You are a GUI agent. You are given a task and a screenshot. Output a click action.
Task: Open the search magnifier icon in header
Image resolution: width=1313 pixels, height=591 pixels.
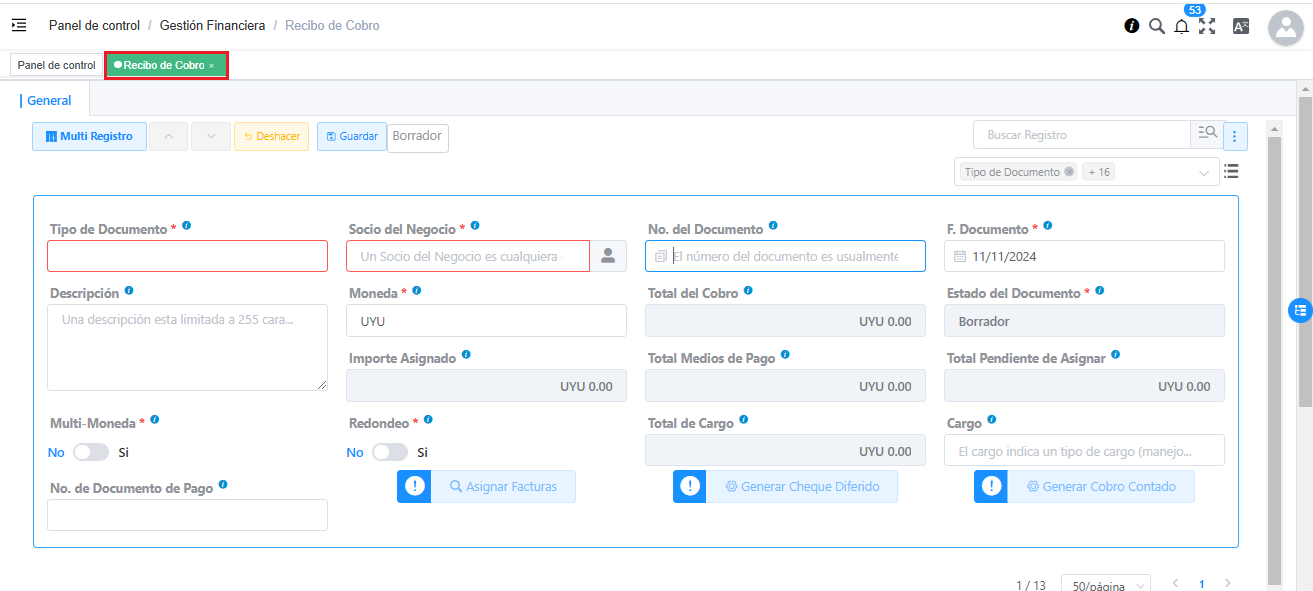coord(1156,26)
